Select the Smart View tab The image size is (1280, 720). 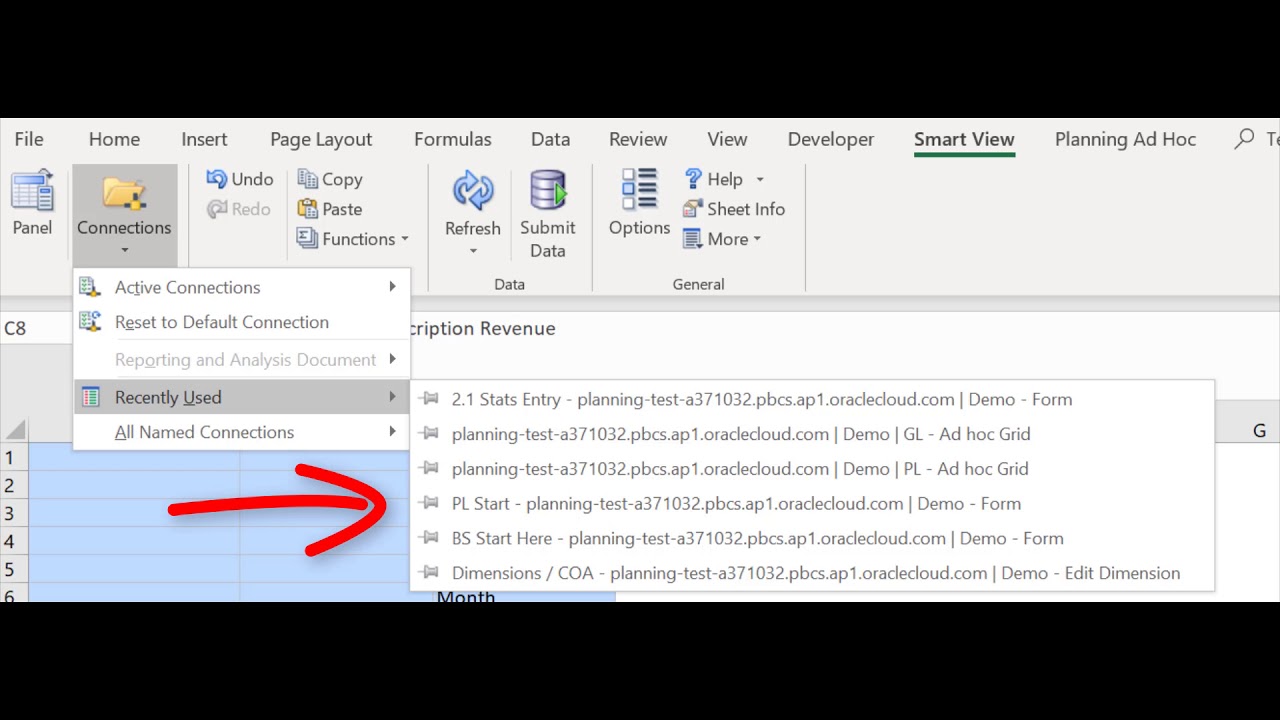click(x=964, y=139)
